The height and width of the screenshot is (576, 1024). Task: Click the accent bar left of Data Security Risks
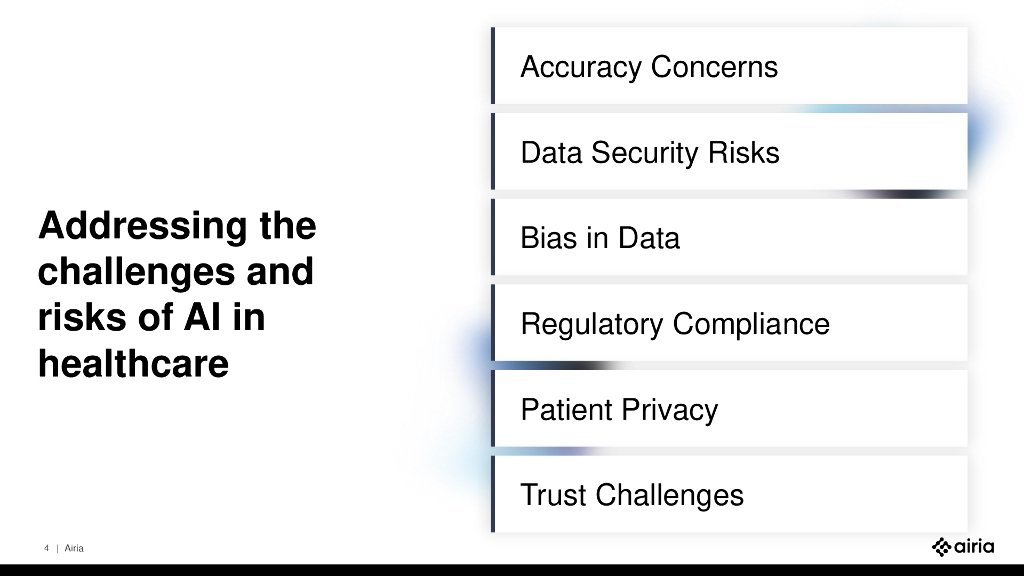coord(493,152)
